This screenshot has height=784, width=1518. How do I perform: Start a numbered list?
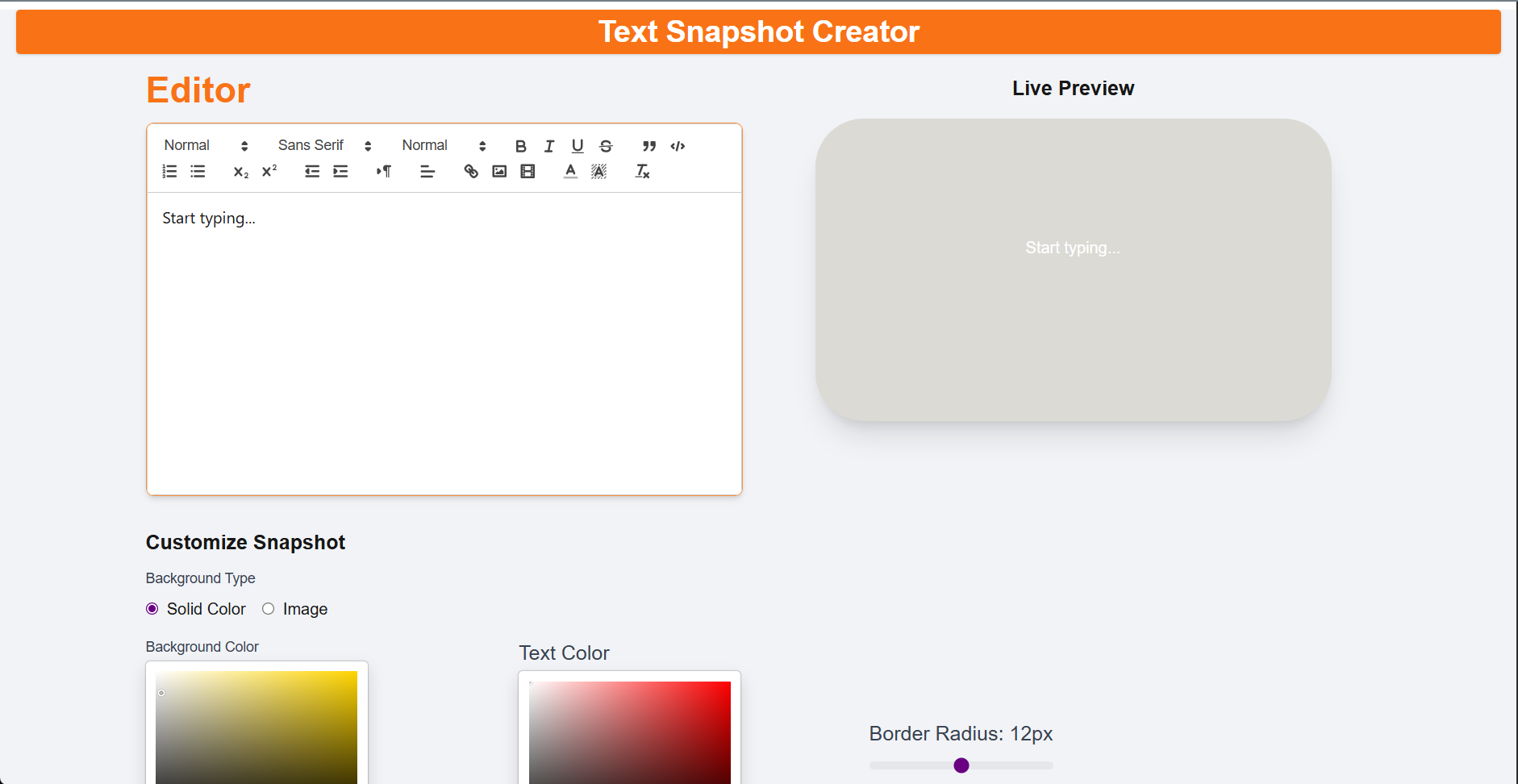(x=169, y=171)
